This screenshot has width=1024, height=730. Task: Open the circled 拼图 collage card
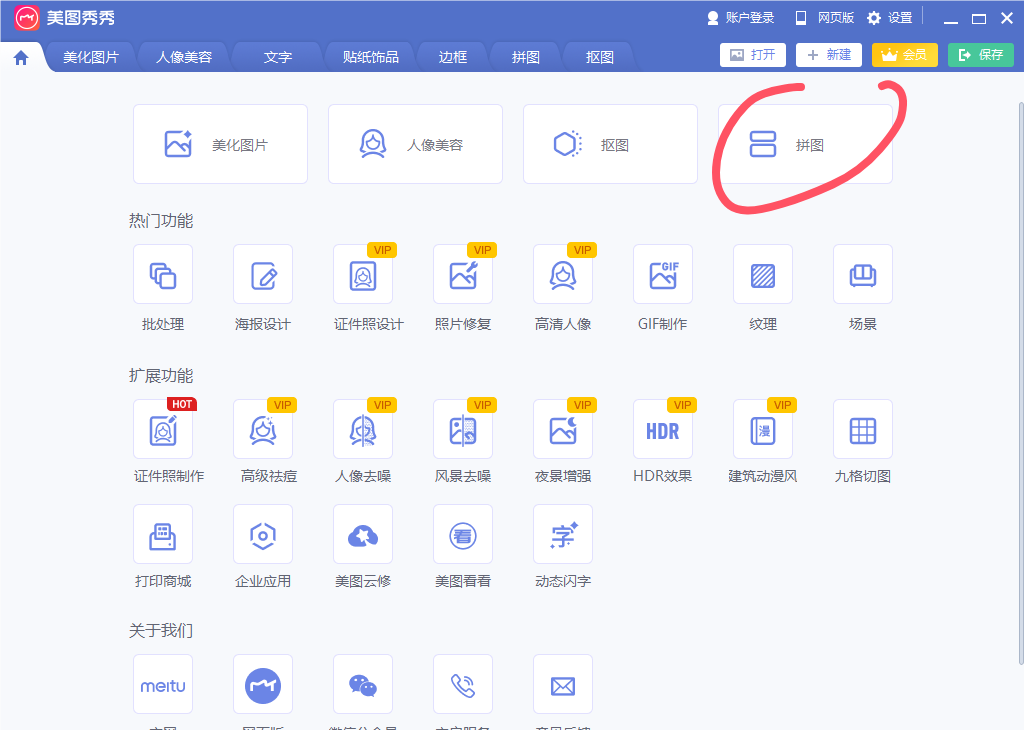[804, 144]
